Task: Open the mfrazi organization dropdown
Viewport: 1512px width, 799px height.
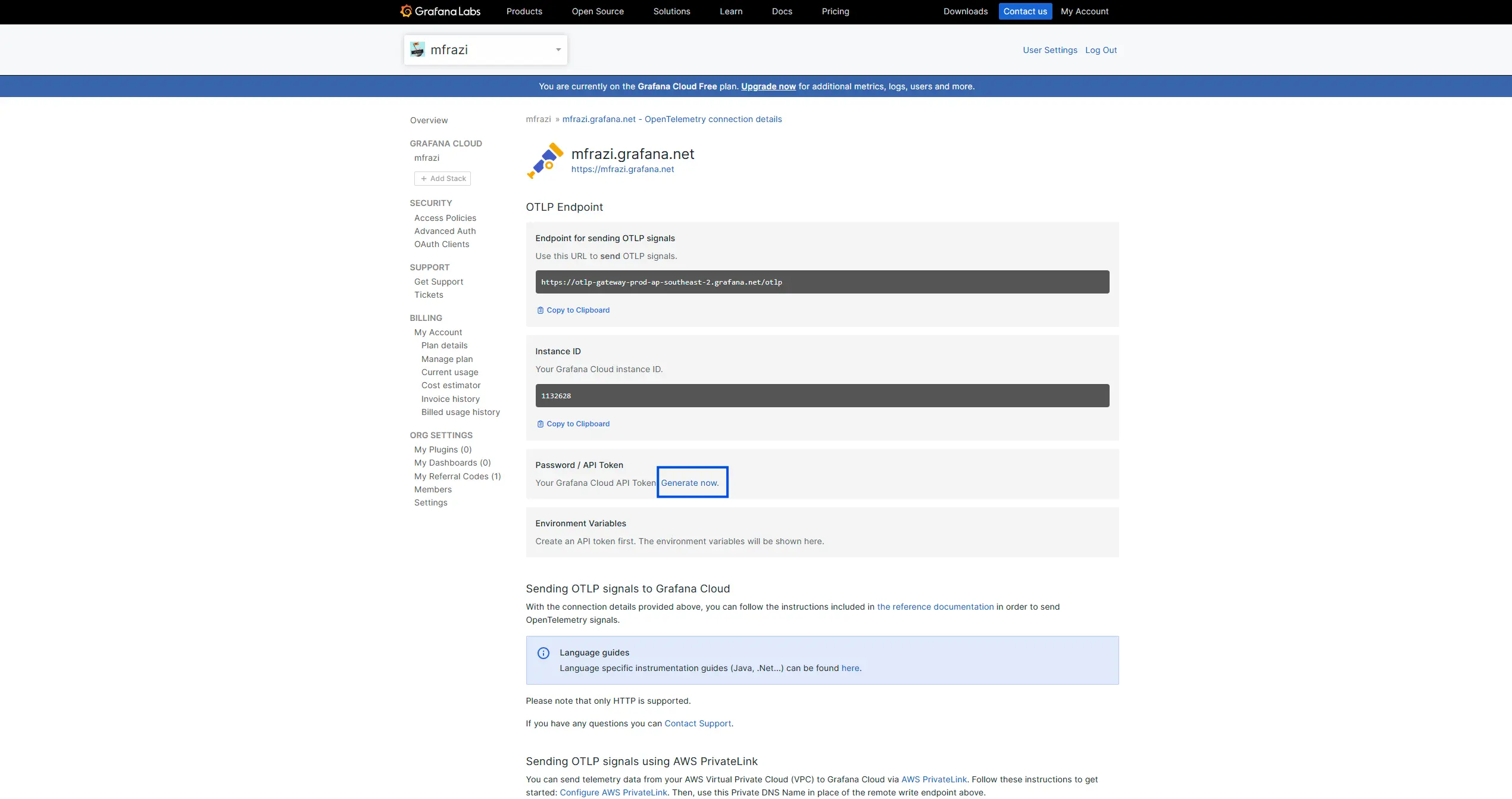Action: [x=486, y=50]
